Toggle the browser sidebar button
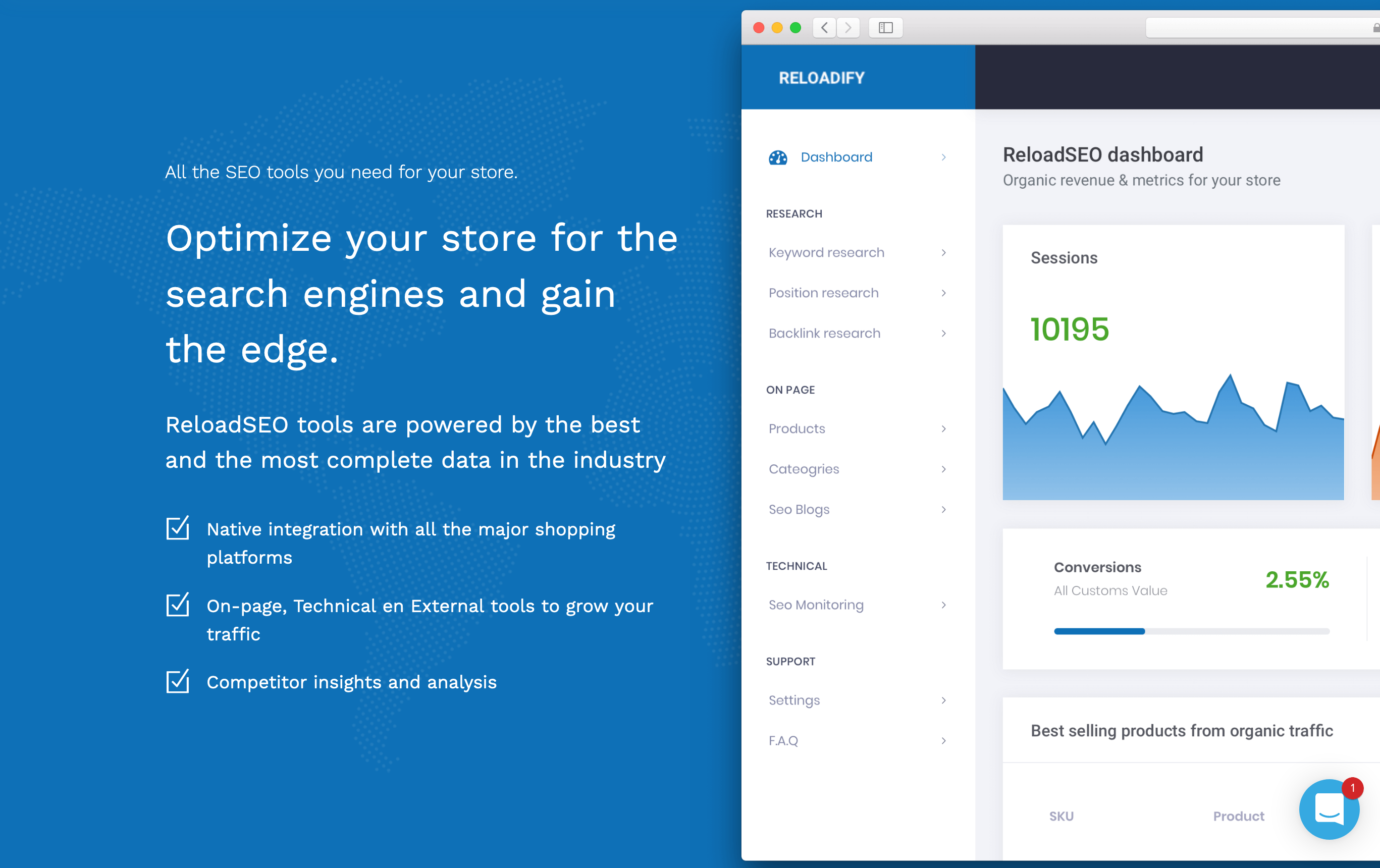Image resolution: width=1380 pixels, height=868 pixels. point(885,27)
